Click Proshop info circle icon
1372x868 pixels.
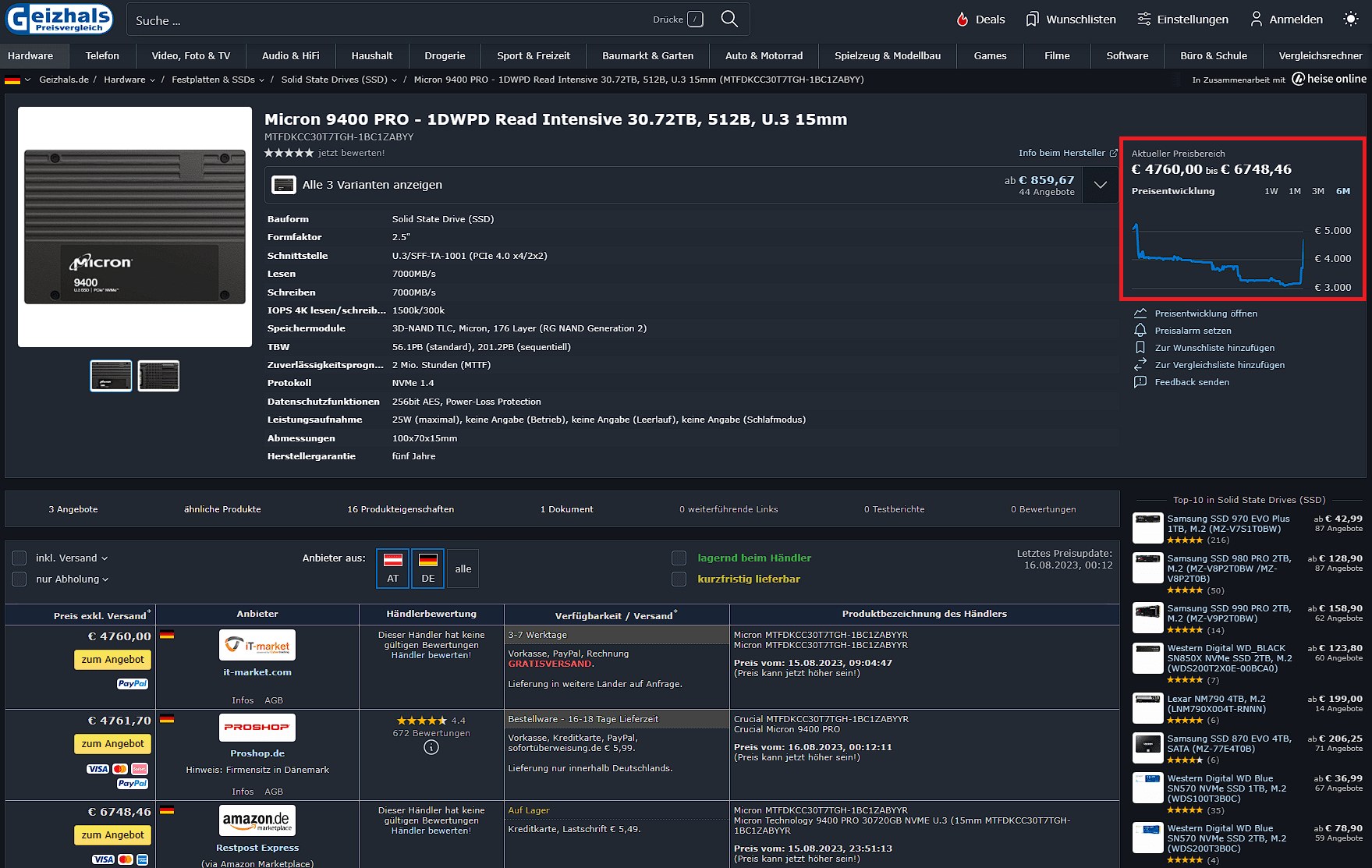click(431, 748)
